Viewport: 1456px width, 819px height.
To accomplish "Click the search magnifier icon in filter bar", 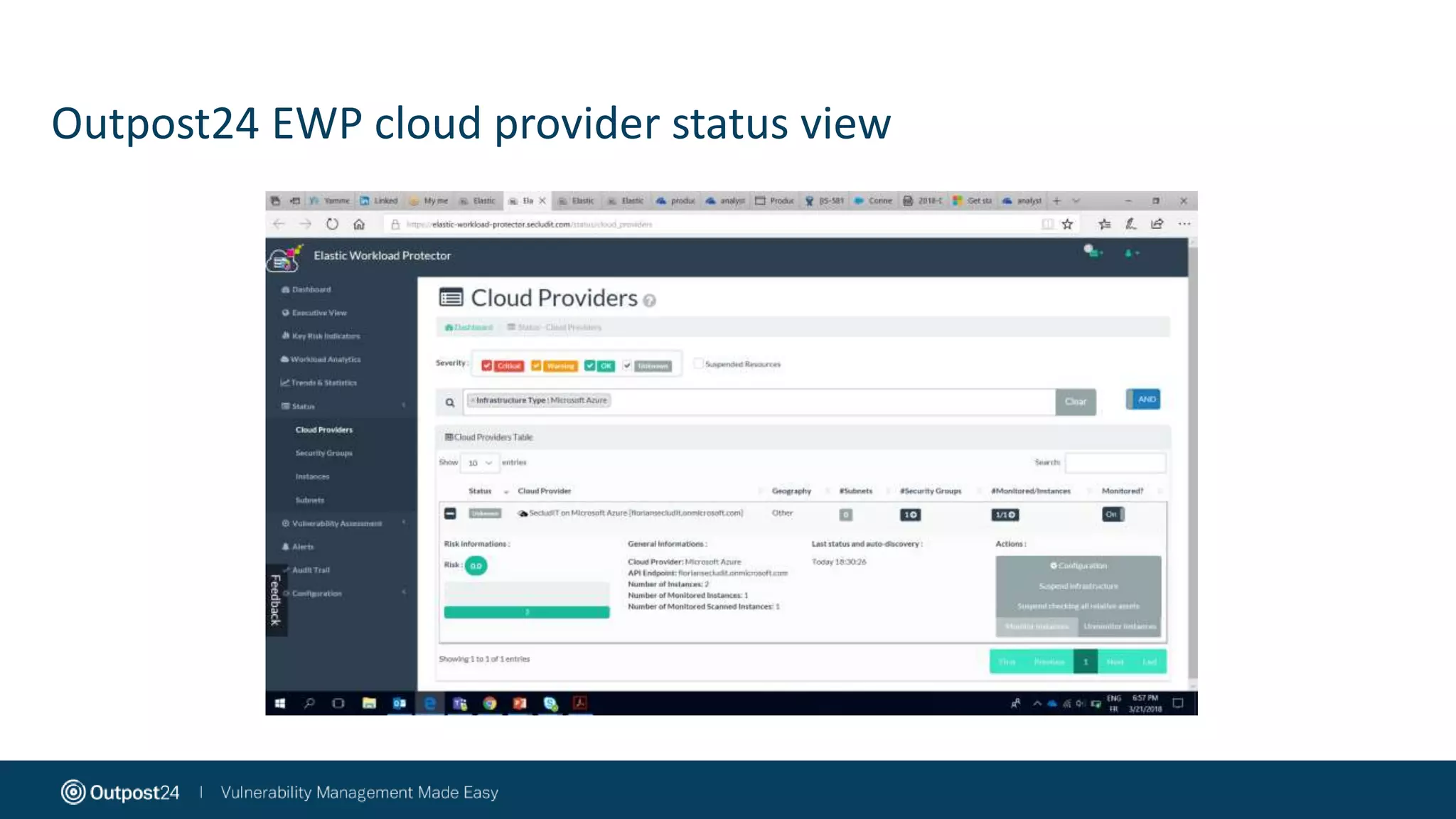I will 449,402.
